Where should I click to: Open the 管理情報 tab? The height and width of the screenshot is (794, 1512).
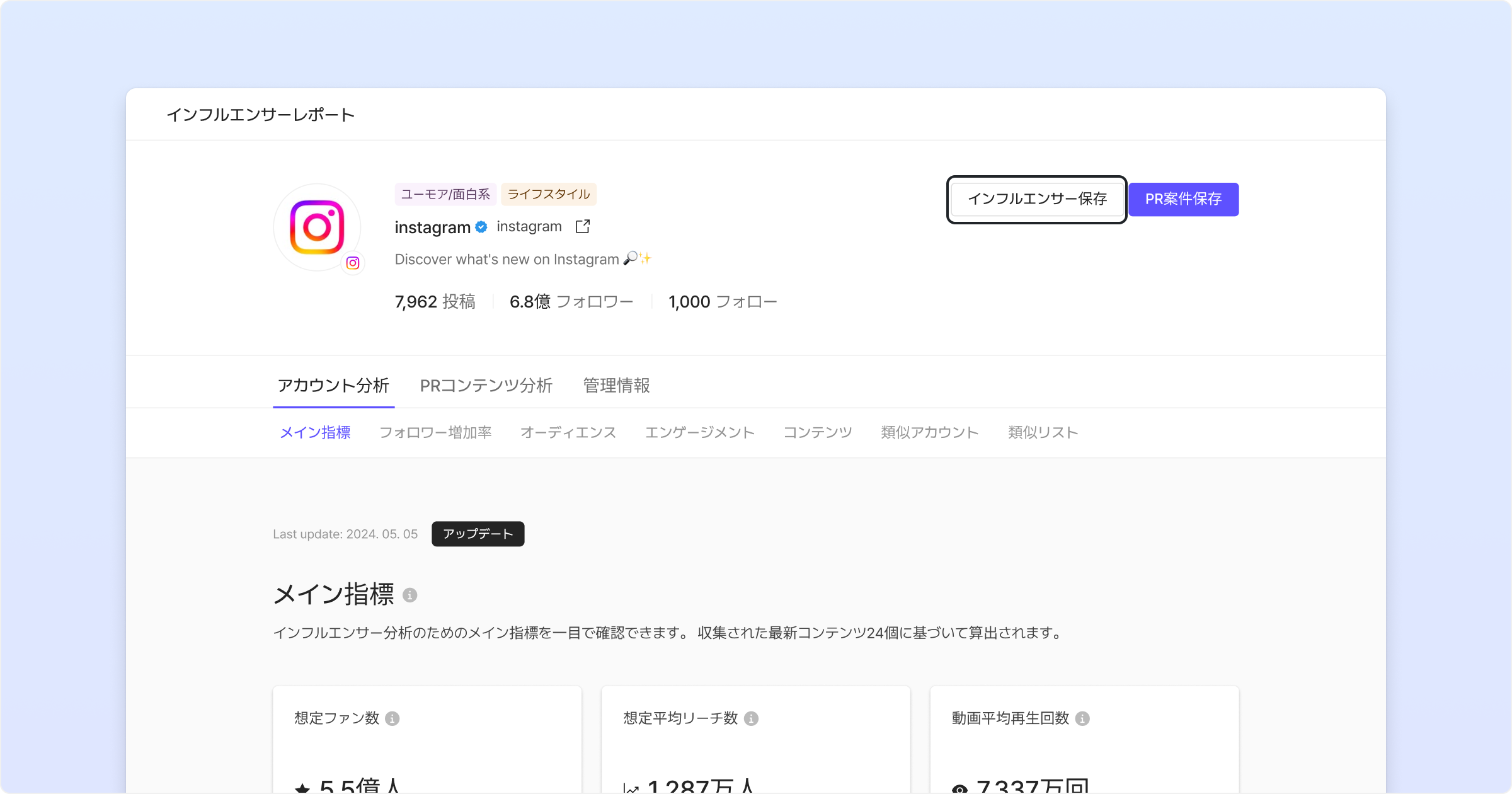616,385
